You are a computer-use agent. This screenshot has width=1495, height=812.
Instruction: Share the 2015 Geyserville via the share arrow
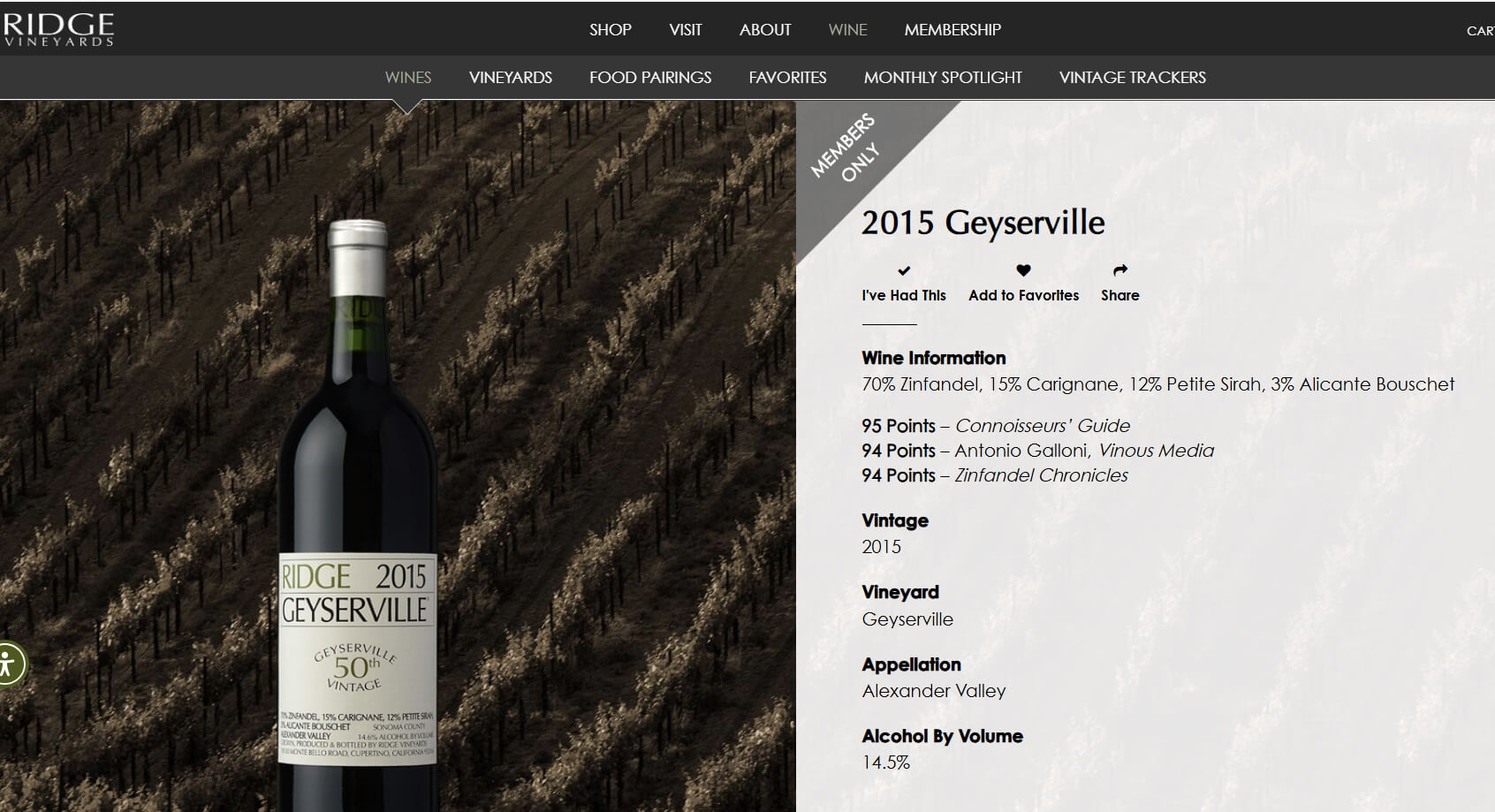[x=1119, y=270]
